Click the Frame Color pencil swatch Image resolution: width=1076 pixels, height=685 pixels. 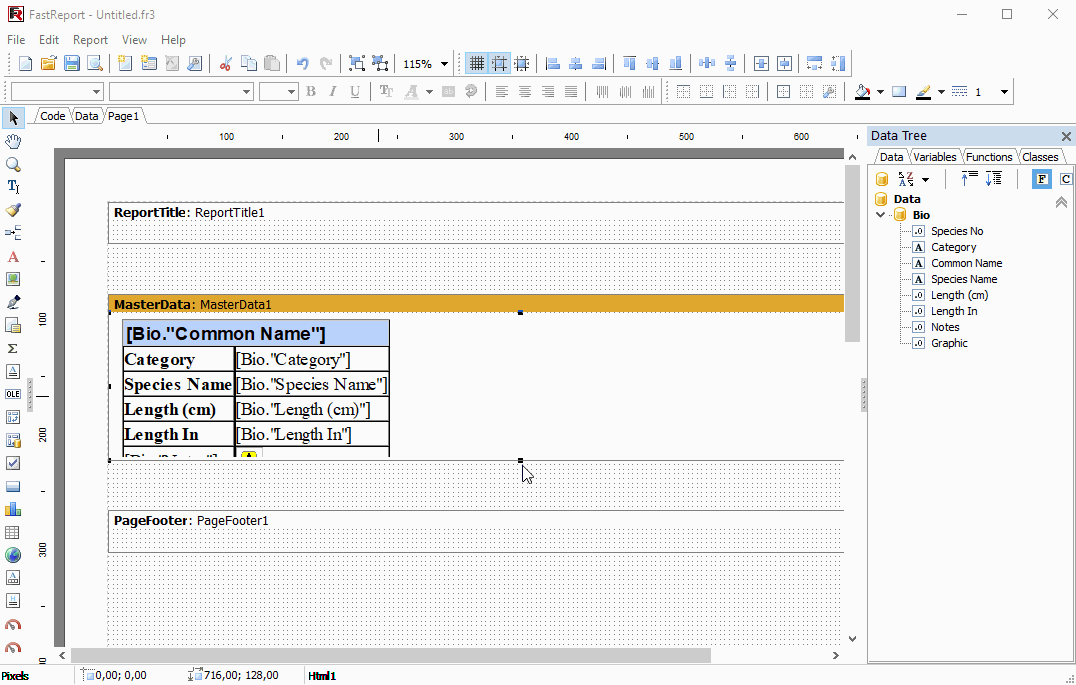(924, 91)
